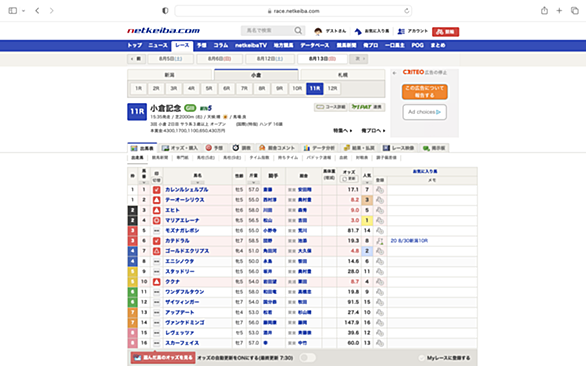Screen dimensions: 586x366
Task: Open the IPAT 連携 button
Action: [x=367, y=107]
